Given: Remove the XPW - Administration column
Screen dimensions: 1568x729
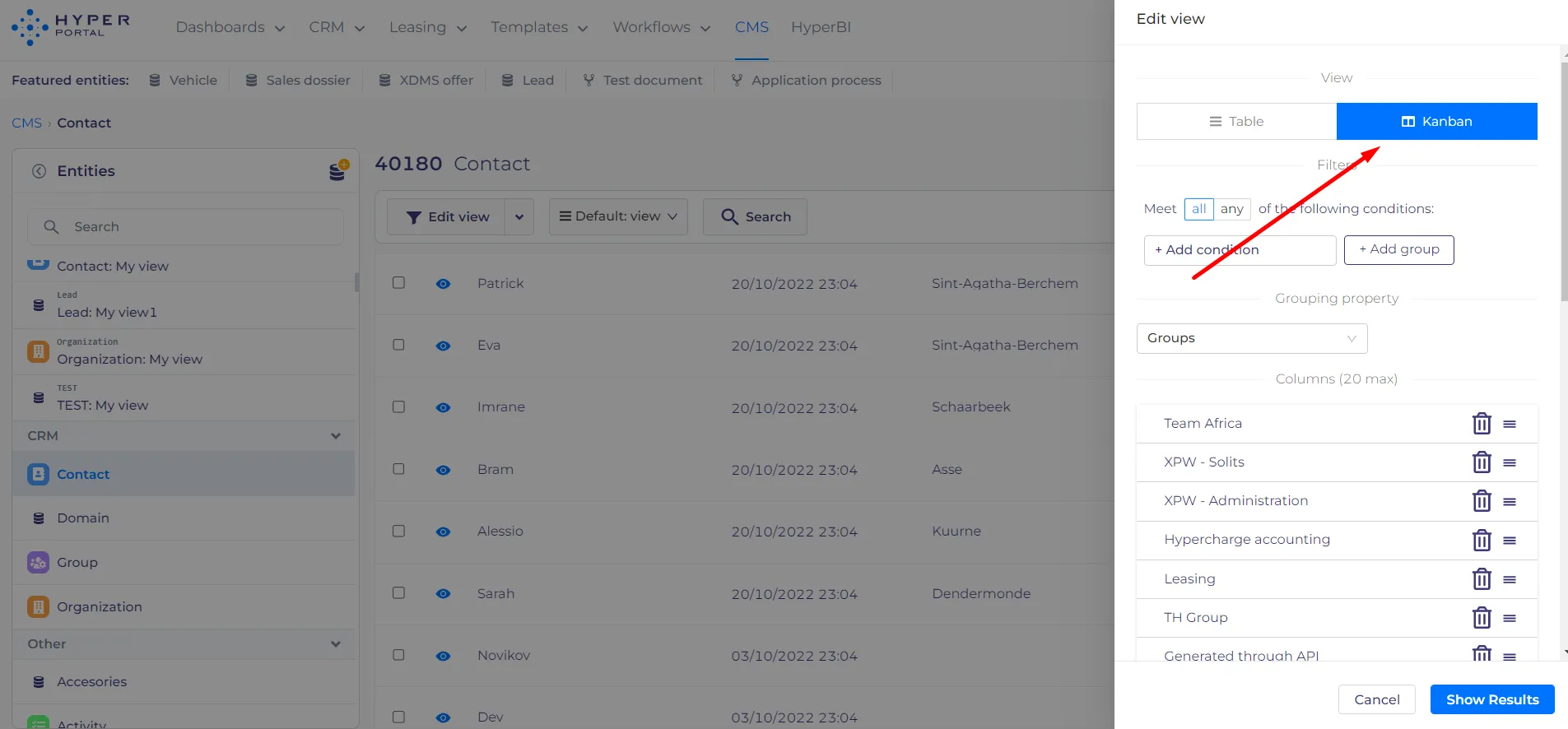Looking at the screenshot, I should (1482, 501).
